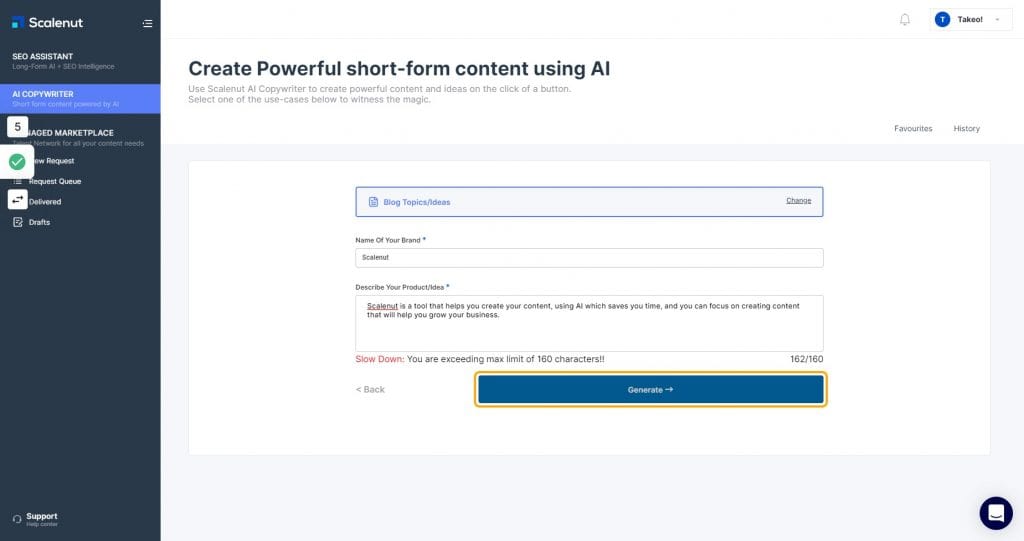Open the notifications bell

(904, 20)
